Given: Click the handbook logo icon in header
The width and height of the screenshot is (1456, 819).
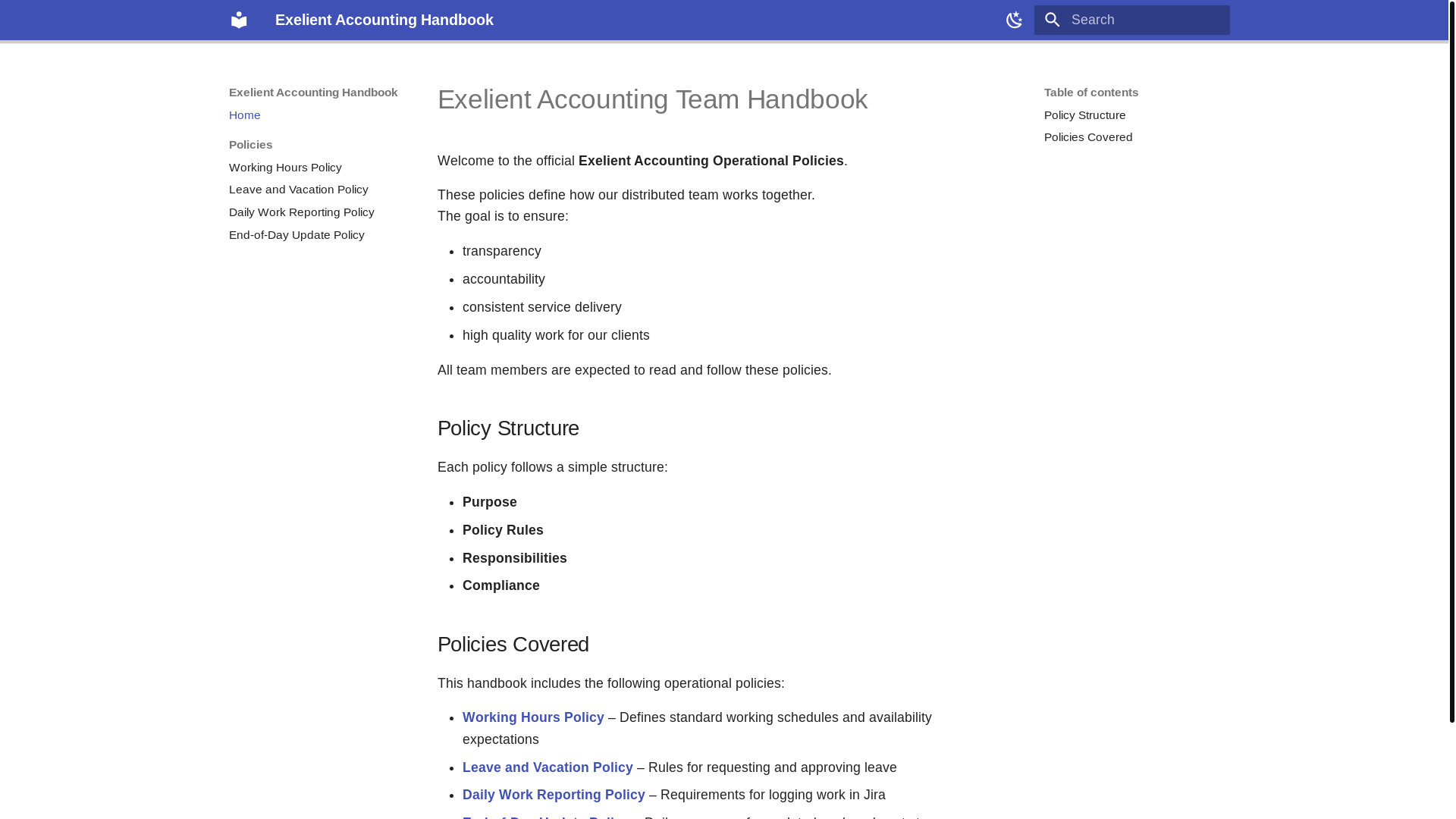Looking at the screenshot, I should (239, 20).
